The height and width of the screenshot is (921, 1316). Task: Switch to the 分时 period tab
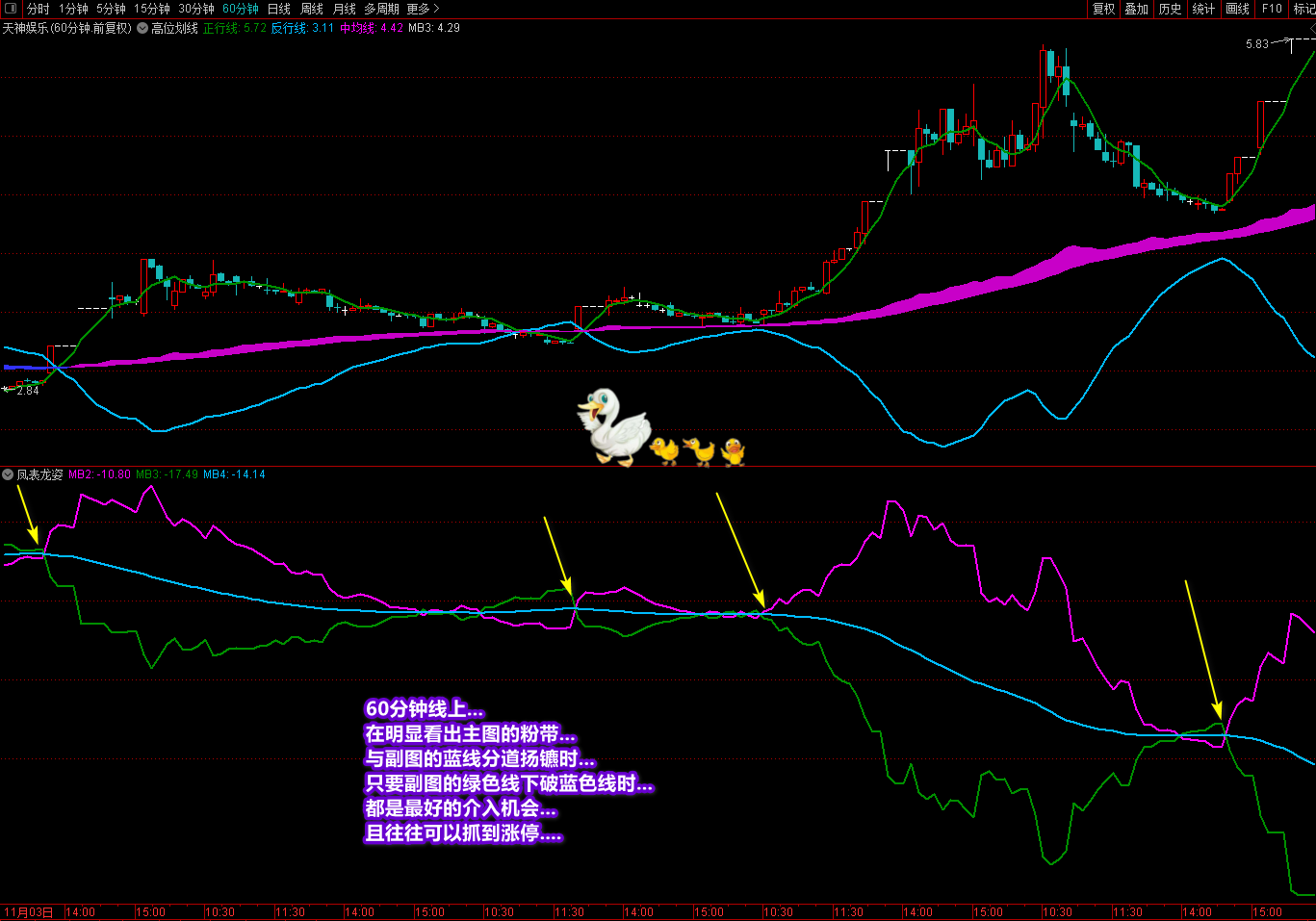point(38,9)
